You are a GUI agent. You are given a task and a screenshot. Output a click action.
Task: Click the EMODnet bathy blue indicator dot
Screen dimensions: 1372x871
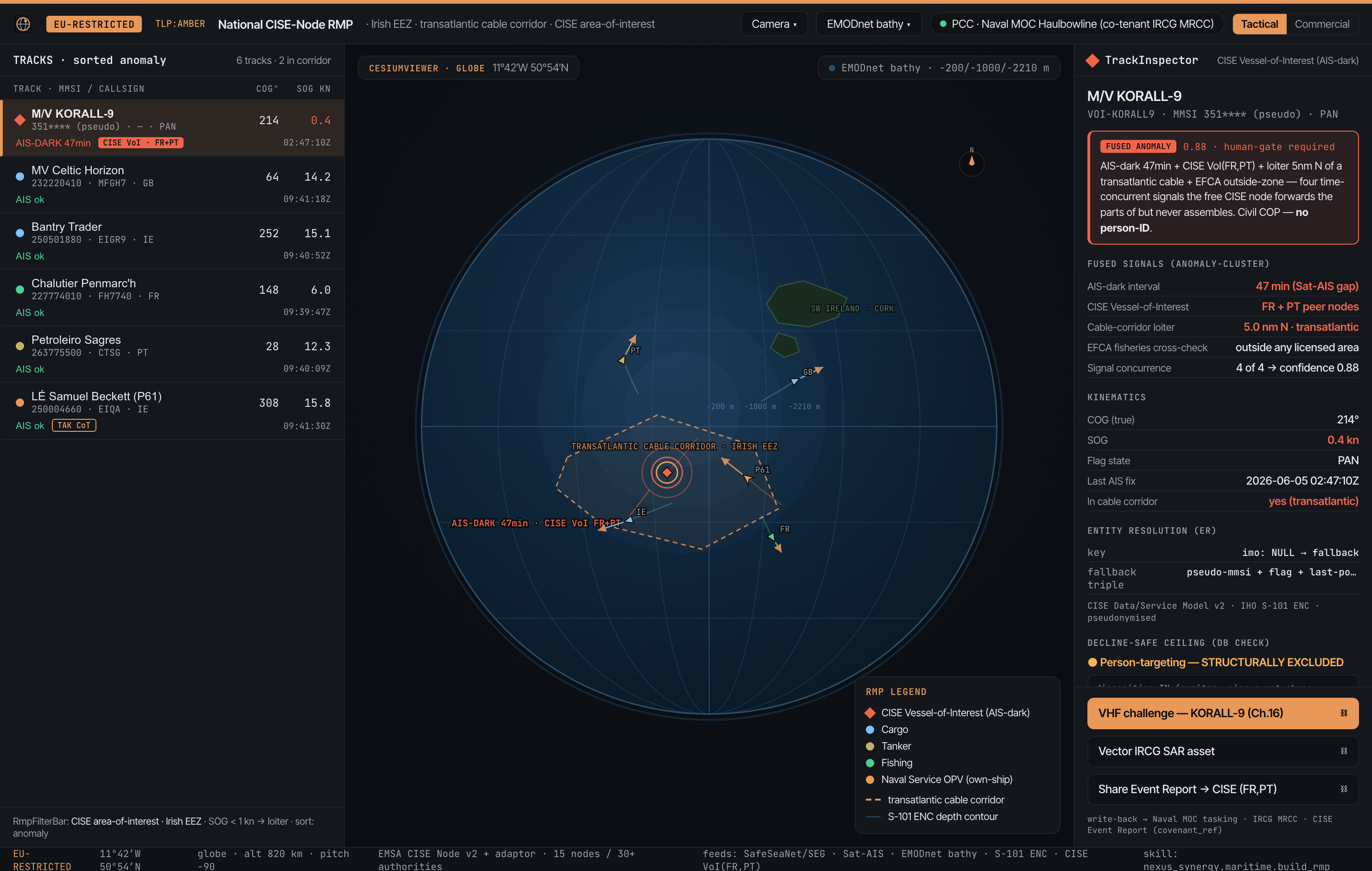point(832,68)
